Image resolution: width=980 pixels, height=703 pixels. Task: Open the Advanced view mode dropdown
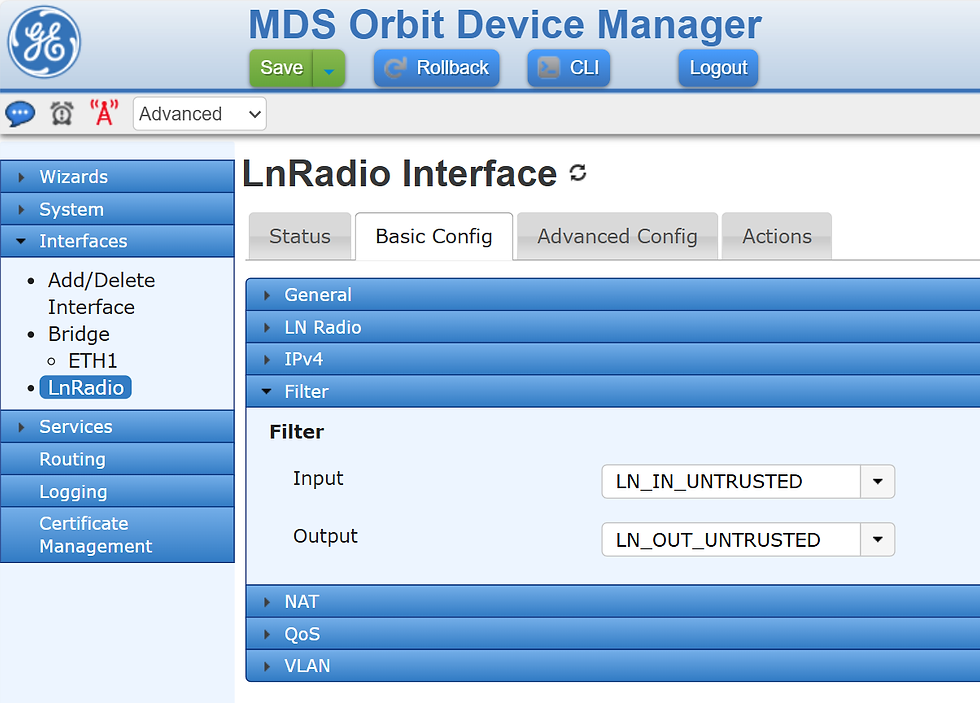(199, 114)
